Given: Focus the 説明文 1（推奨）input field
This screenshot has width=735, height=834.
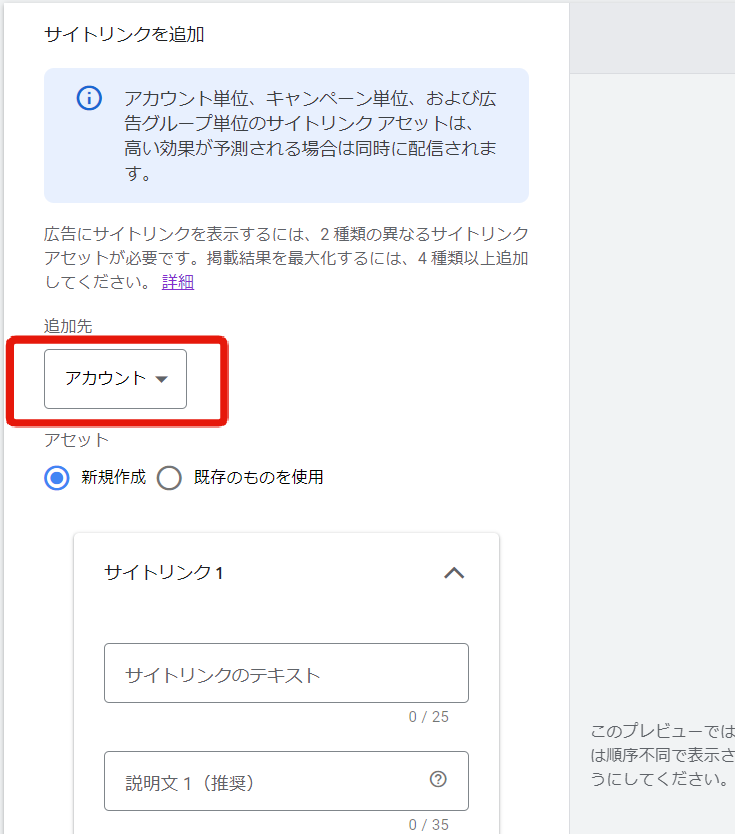Looking at the screenshot, I should tap(286, 781).
